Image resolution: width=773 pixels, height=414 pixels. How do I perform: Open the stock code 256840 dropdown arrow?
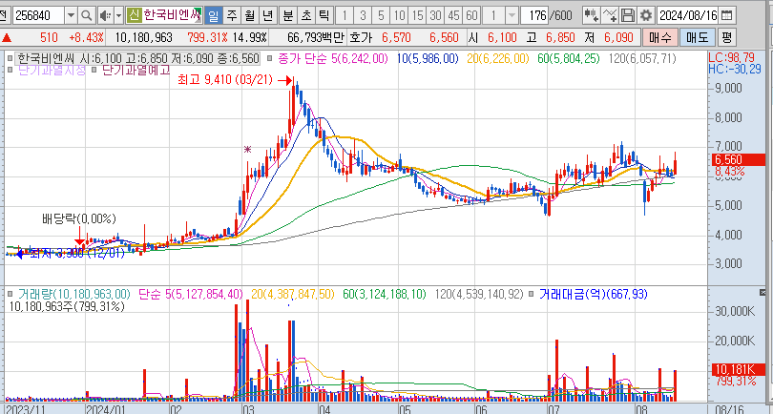click(x=71, y=16)
